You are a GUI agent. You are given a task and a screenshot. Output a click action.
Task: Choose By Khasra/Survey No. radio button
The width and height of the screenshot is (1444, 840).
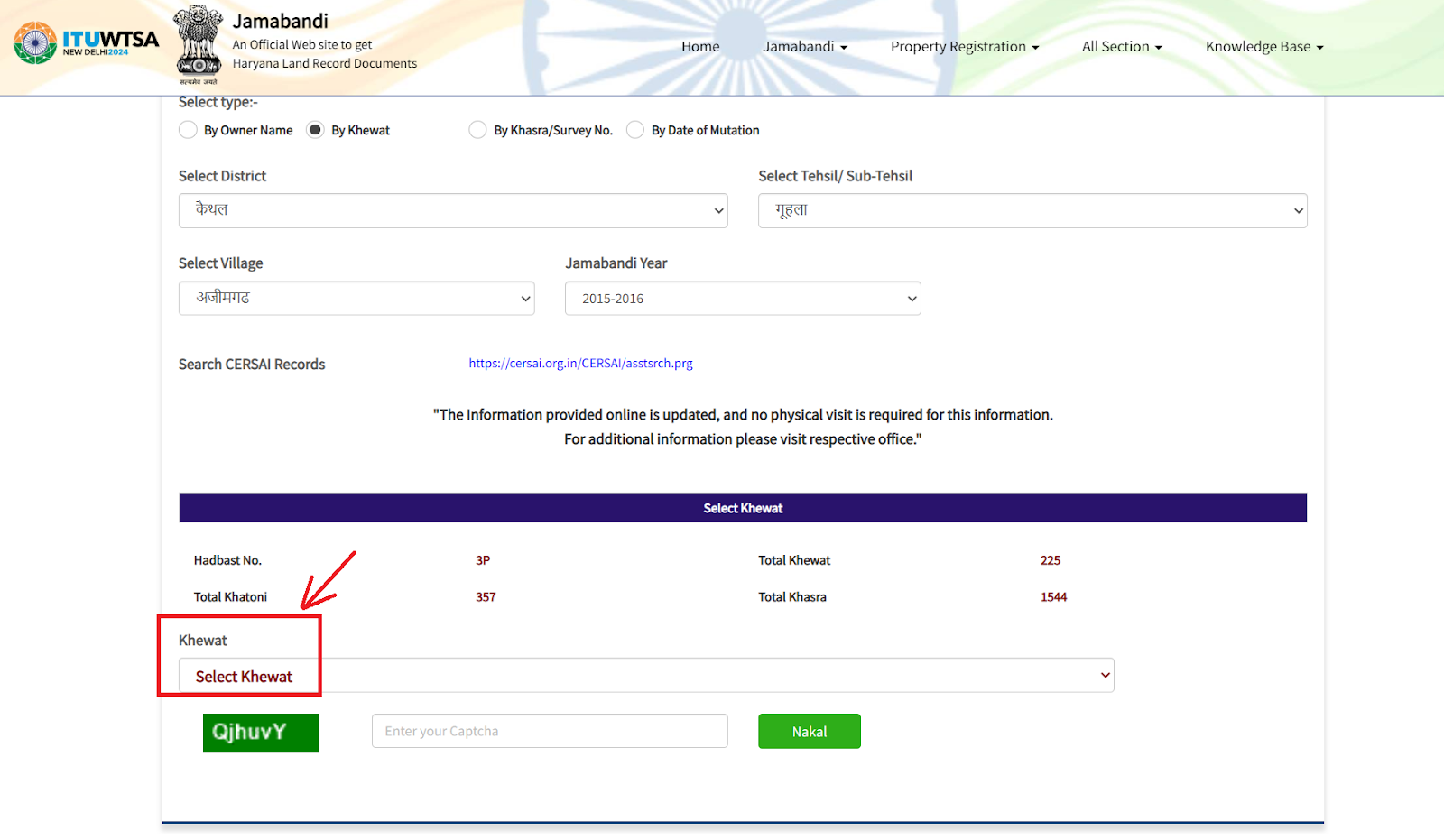point(477,130)
